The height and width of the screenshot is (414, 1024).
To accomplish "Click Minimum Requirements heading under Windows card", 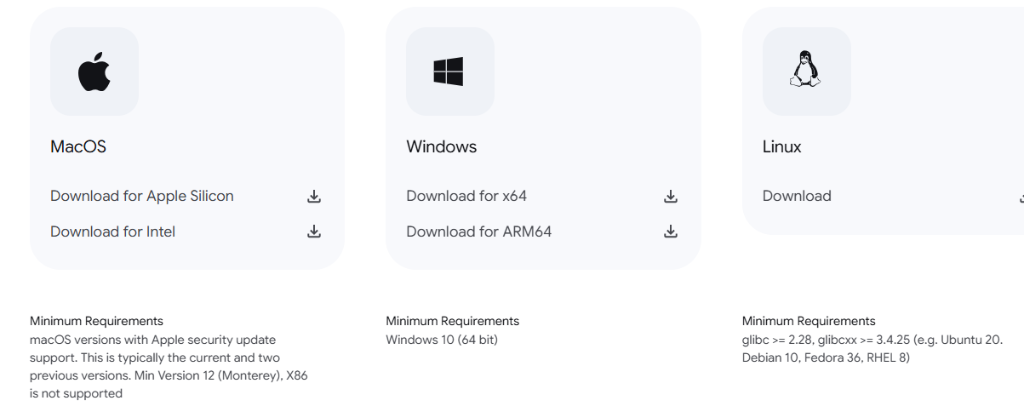I will [x=452, y=321].
